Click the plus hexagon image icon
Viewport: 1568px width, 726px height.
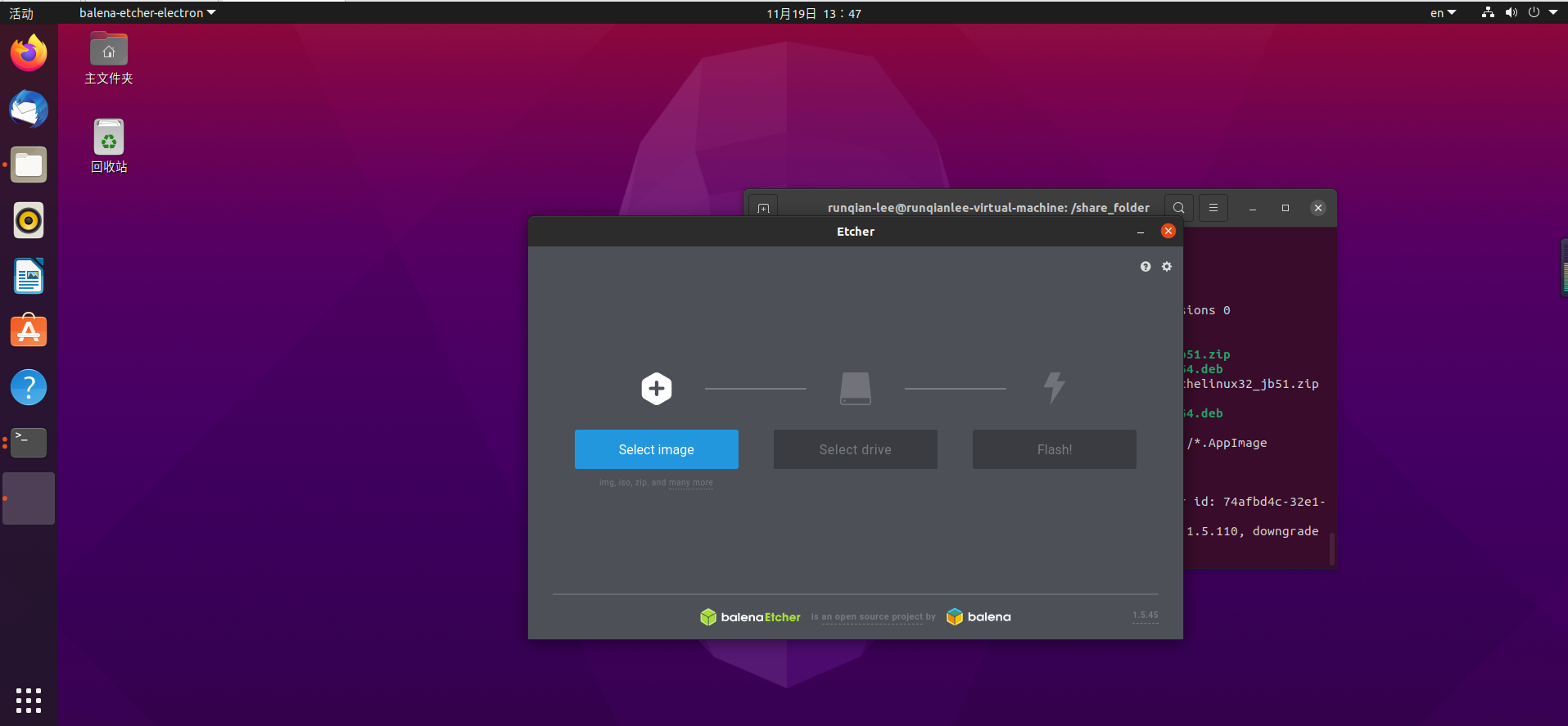tap(656, 388)
